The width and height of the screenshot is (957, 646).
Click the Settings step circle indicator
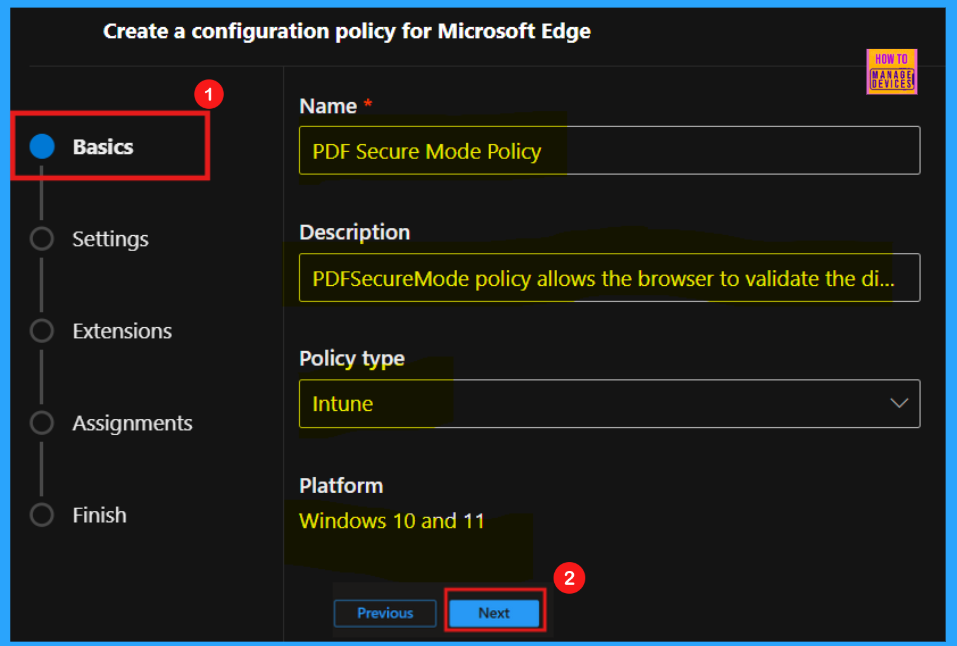coord(42,239)
